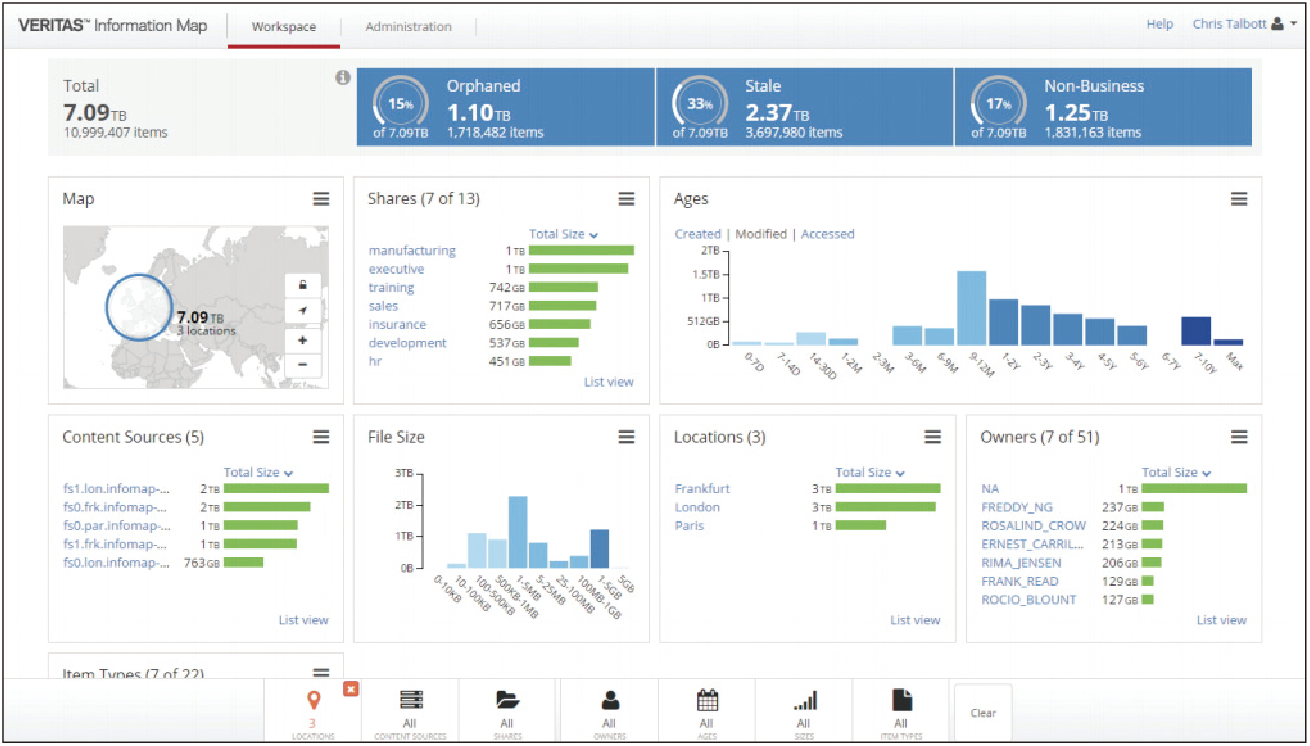Click the Stale 33% ring indicator

coord(698,104)
